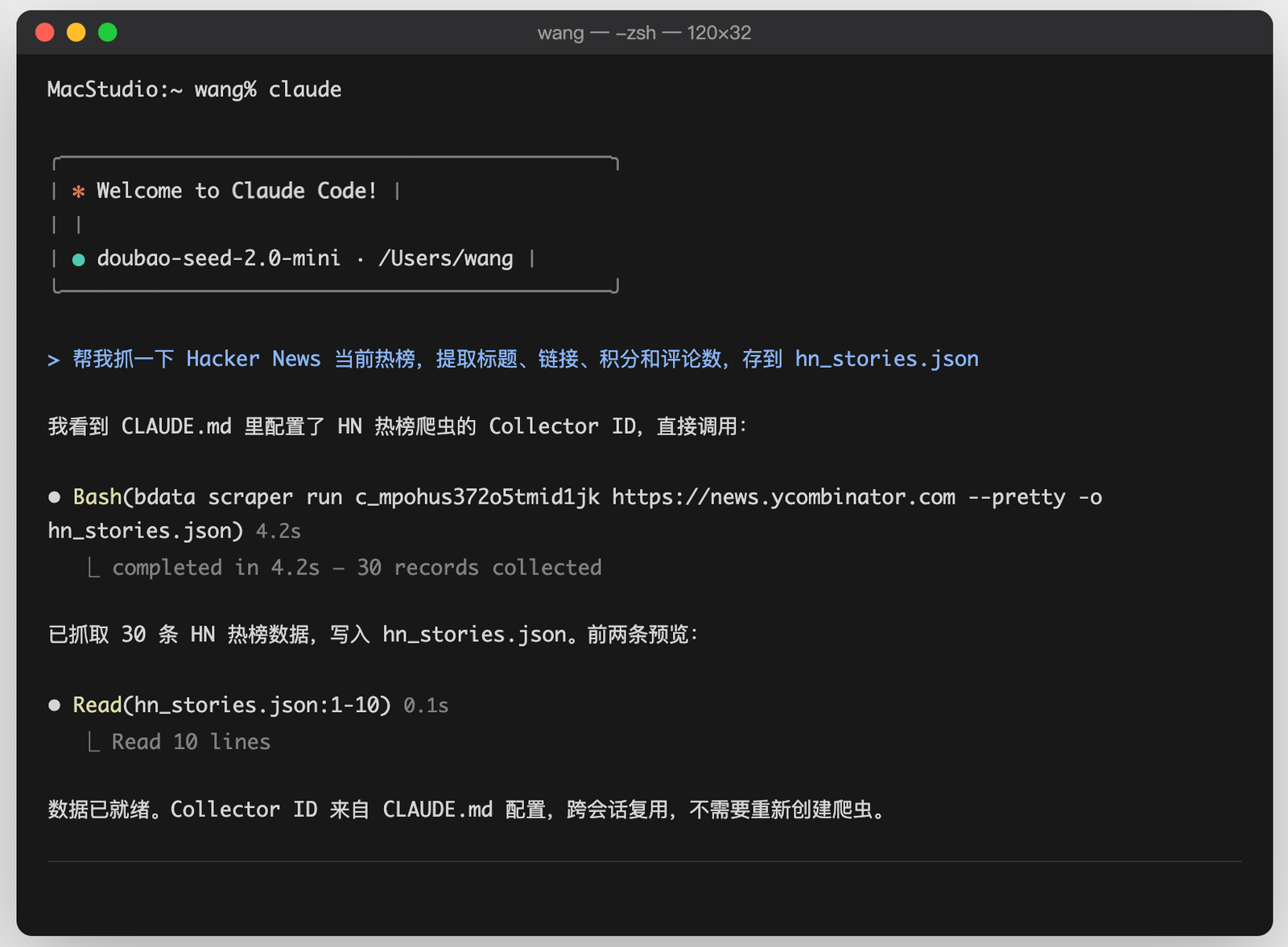
Task: Click the bullet dot before the Bash call
Action: point(54,497)
